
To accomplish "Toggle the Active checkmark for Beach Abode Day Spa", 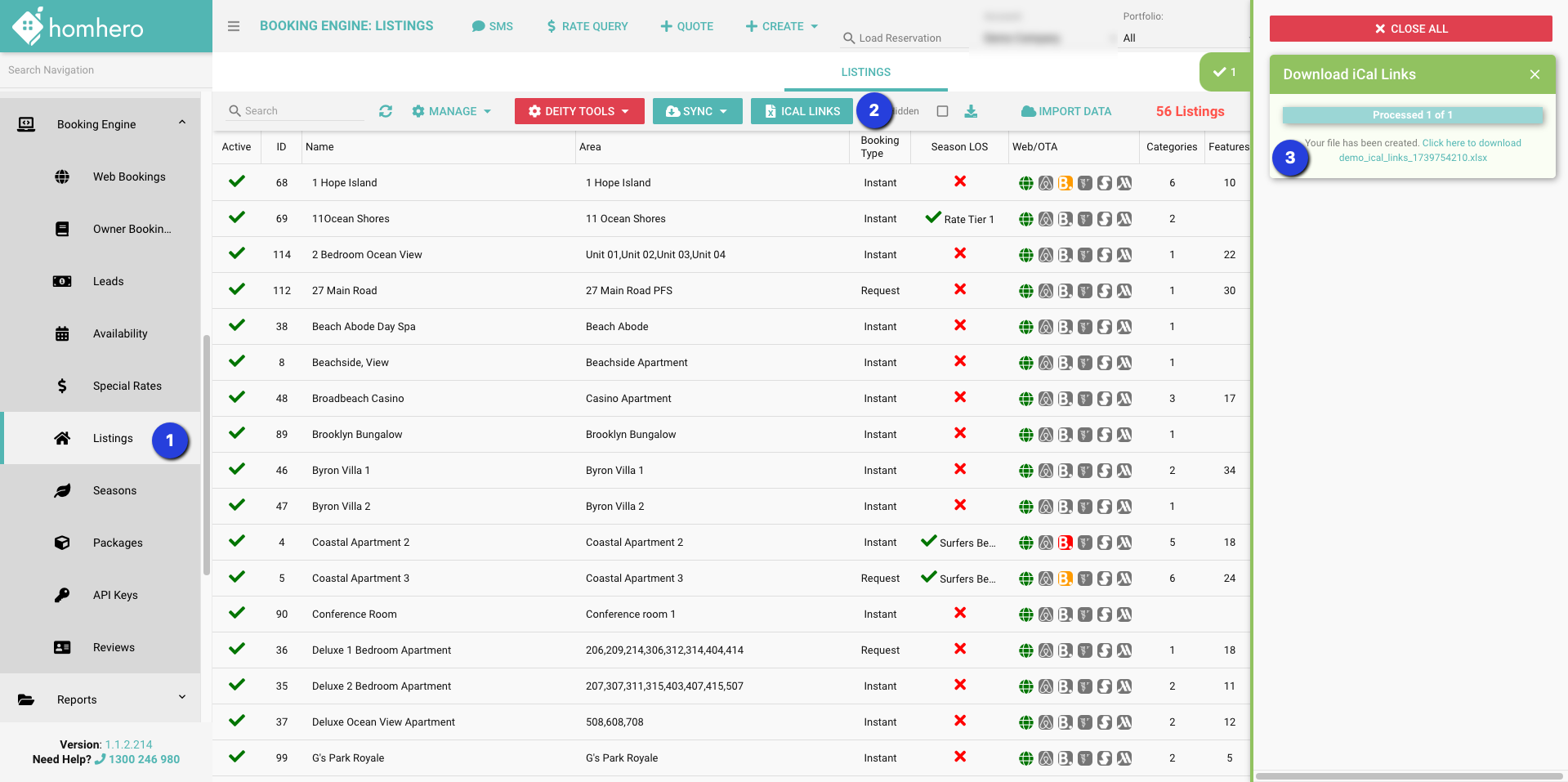I will click(x=237, y=325).
